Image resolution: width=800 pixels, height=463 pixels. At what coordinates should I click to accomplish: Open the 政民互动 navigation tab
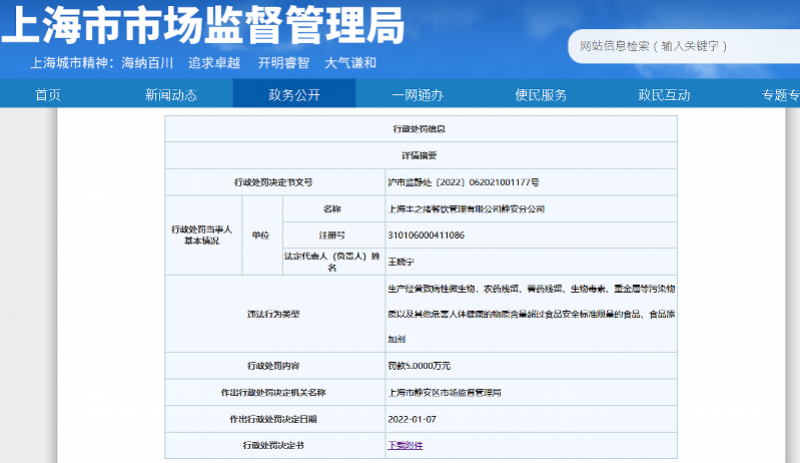point(664,95)
